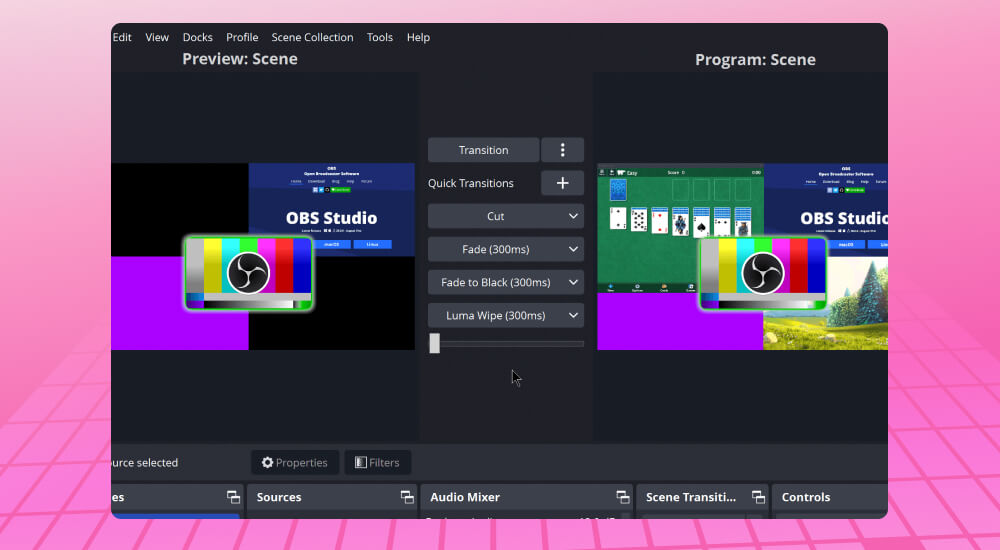Click the Quick Transitions label

(x=471, y=183)
